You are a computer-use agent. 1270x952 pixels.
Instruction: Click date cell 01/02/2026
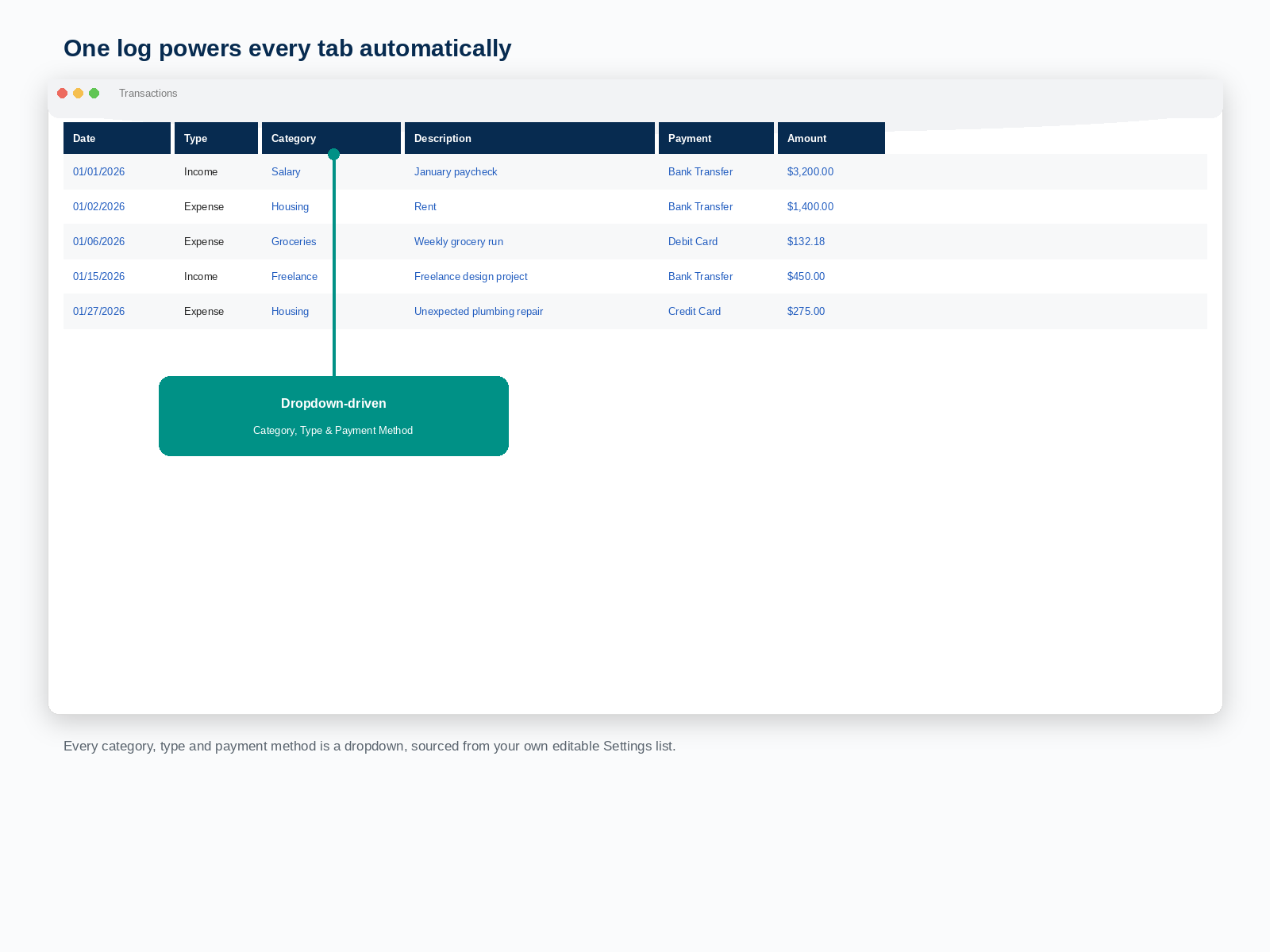98,207
